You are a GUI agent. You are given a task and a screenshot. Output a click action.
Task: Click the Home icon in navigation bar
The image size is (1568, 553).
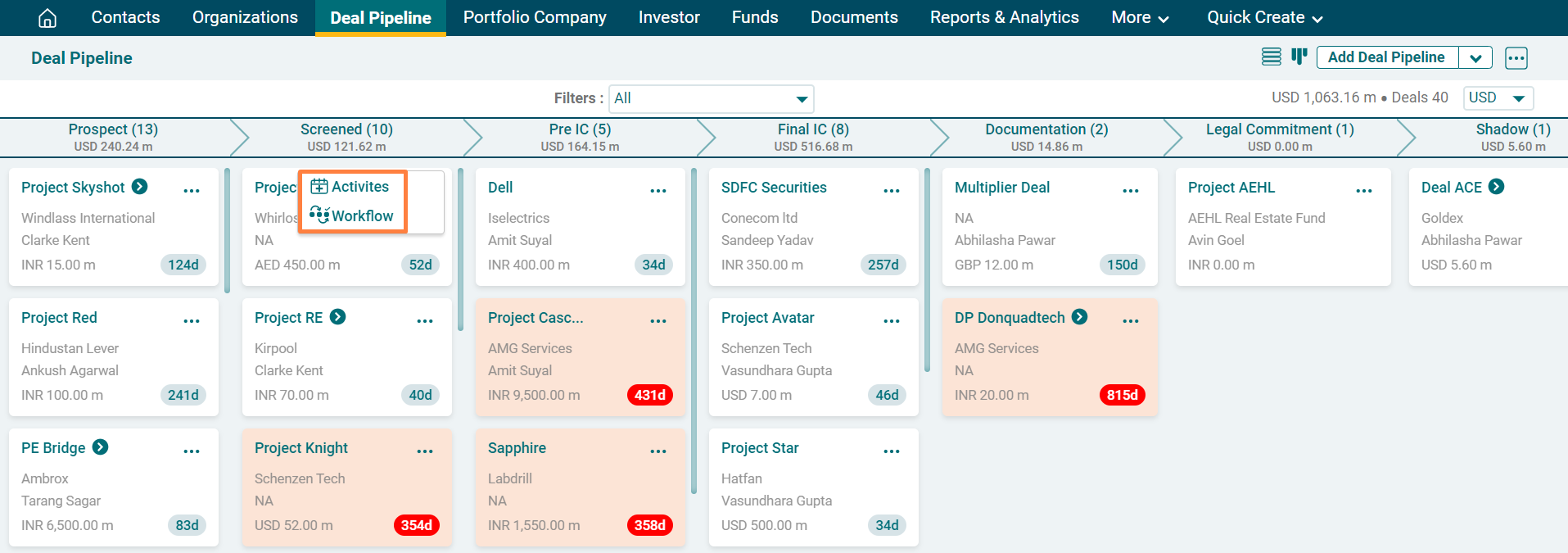[47, 18]
